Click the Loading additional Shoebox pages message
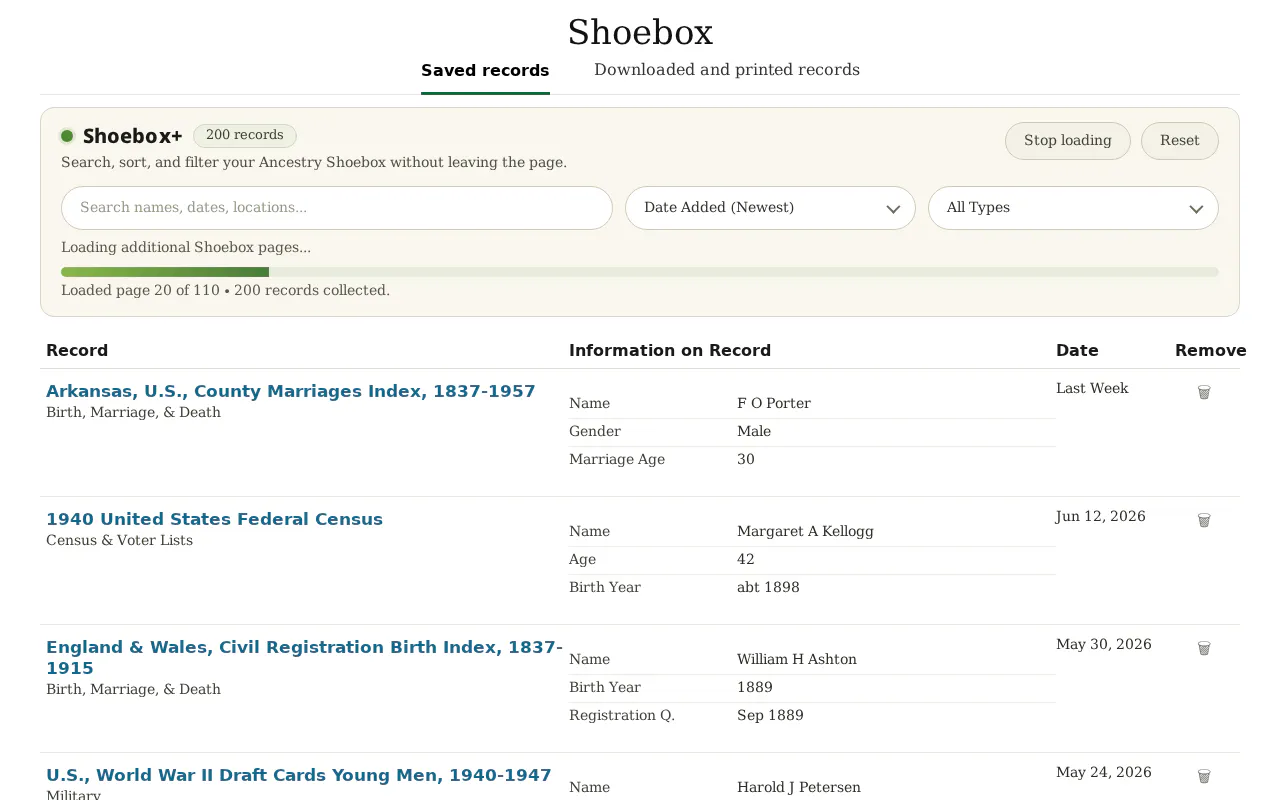 click(x=186, y=247)
